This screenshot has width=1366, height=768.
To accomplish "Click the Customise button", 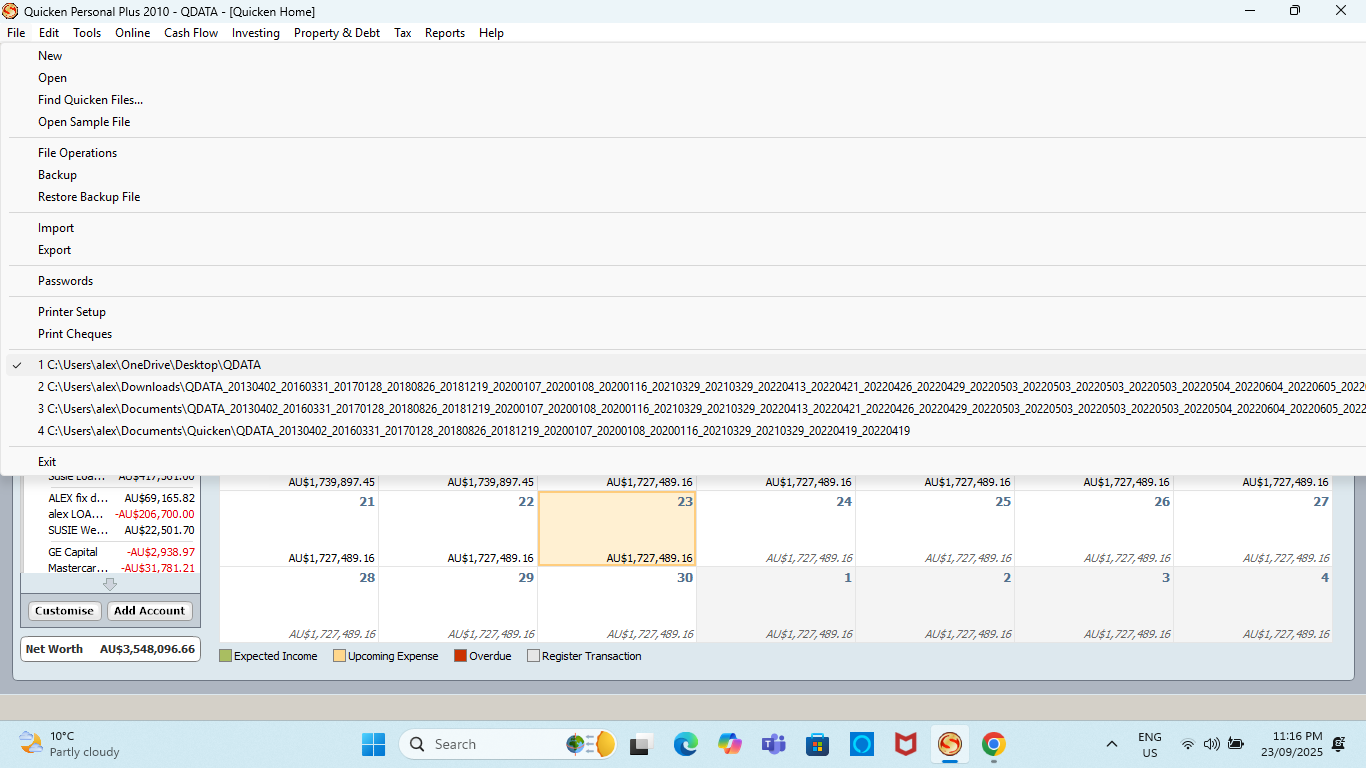I will click(x=64, y=611).
